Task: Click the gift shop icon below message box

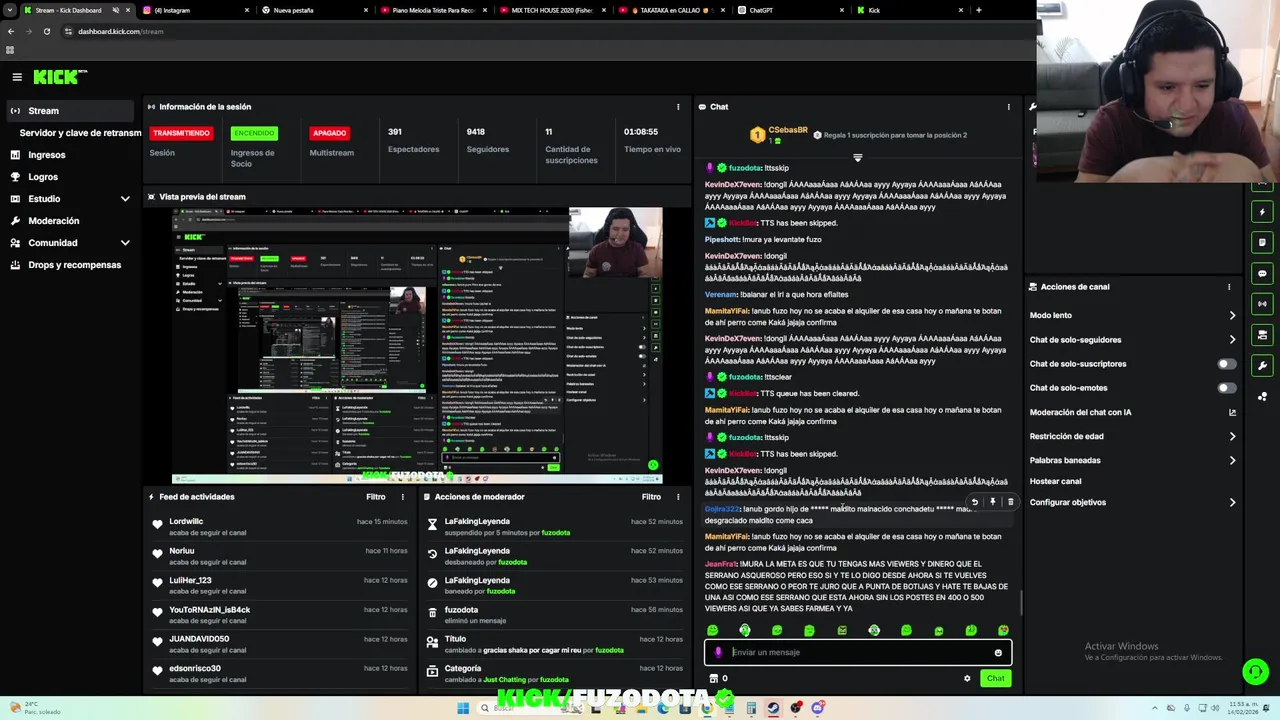Action: pos(714,678)
